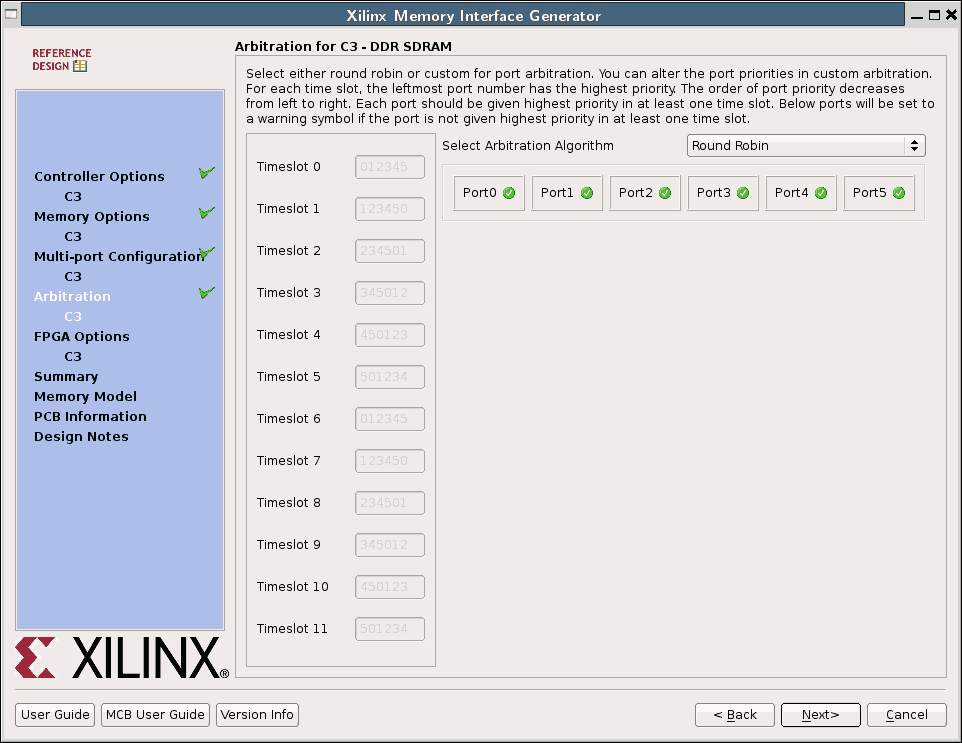The width and height of the screenshot is (962, 743).
Task: Click the Port3 green check icon
Action: pyautogui.click(x=743, y=193)
